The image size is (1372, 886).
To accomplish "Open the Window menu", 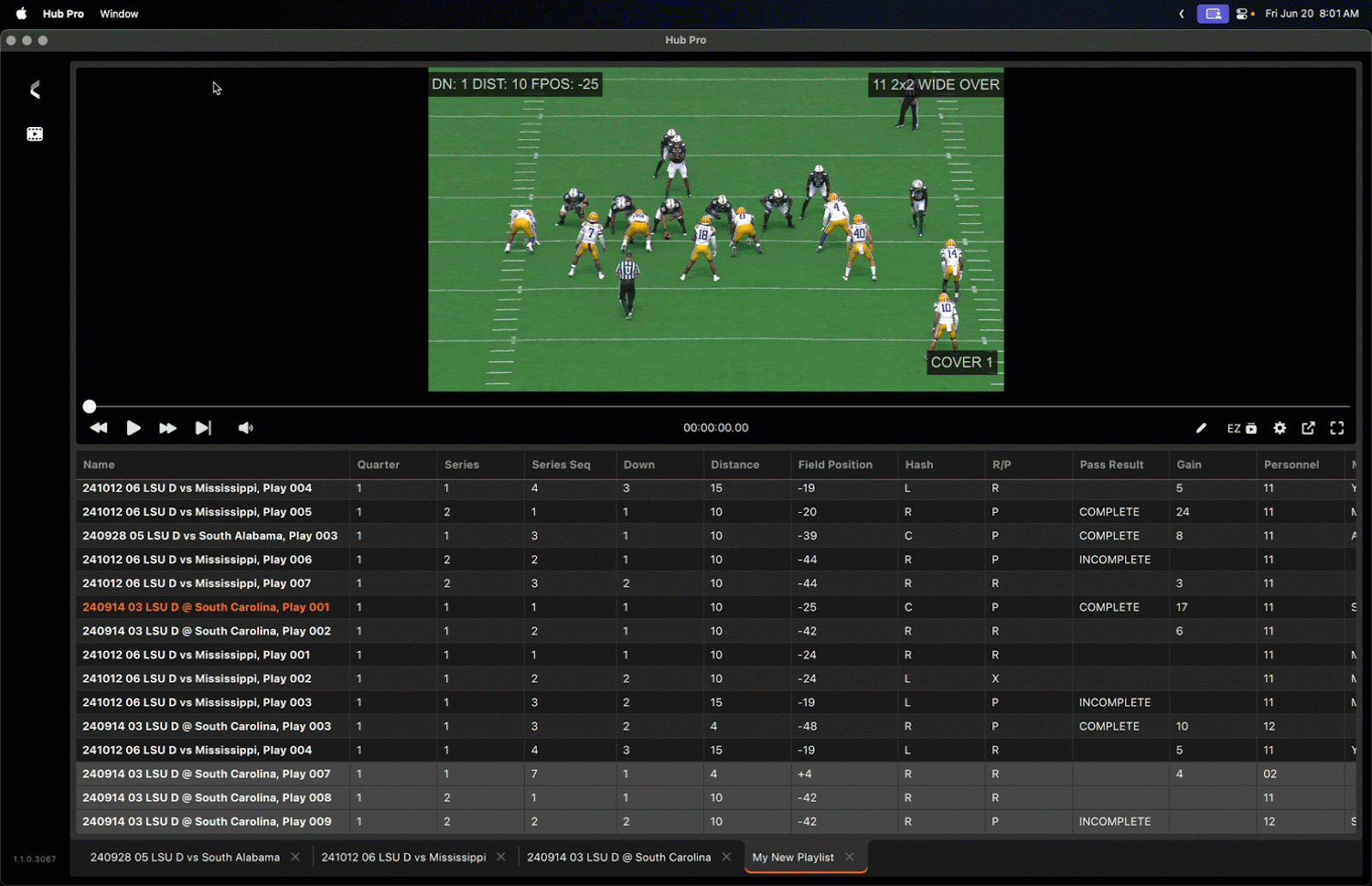I will pos(118,13).
